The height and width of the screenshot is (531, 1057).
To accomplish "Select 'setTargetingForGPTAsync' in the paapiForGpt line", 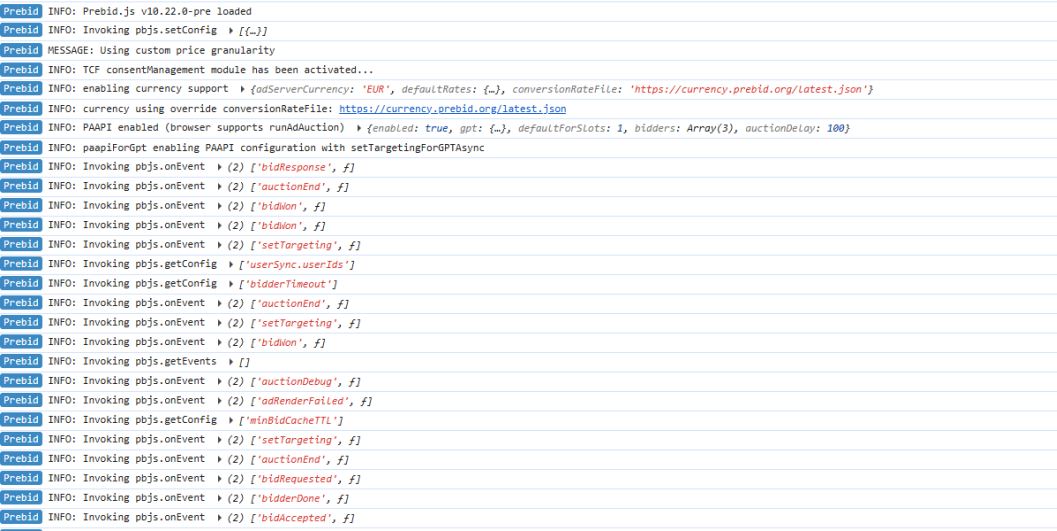I will [417, 148].
